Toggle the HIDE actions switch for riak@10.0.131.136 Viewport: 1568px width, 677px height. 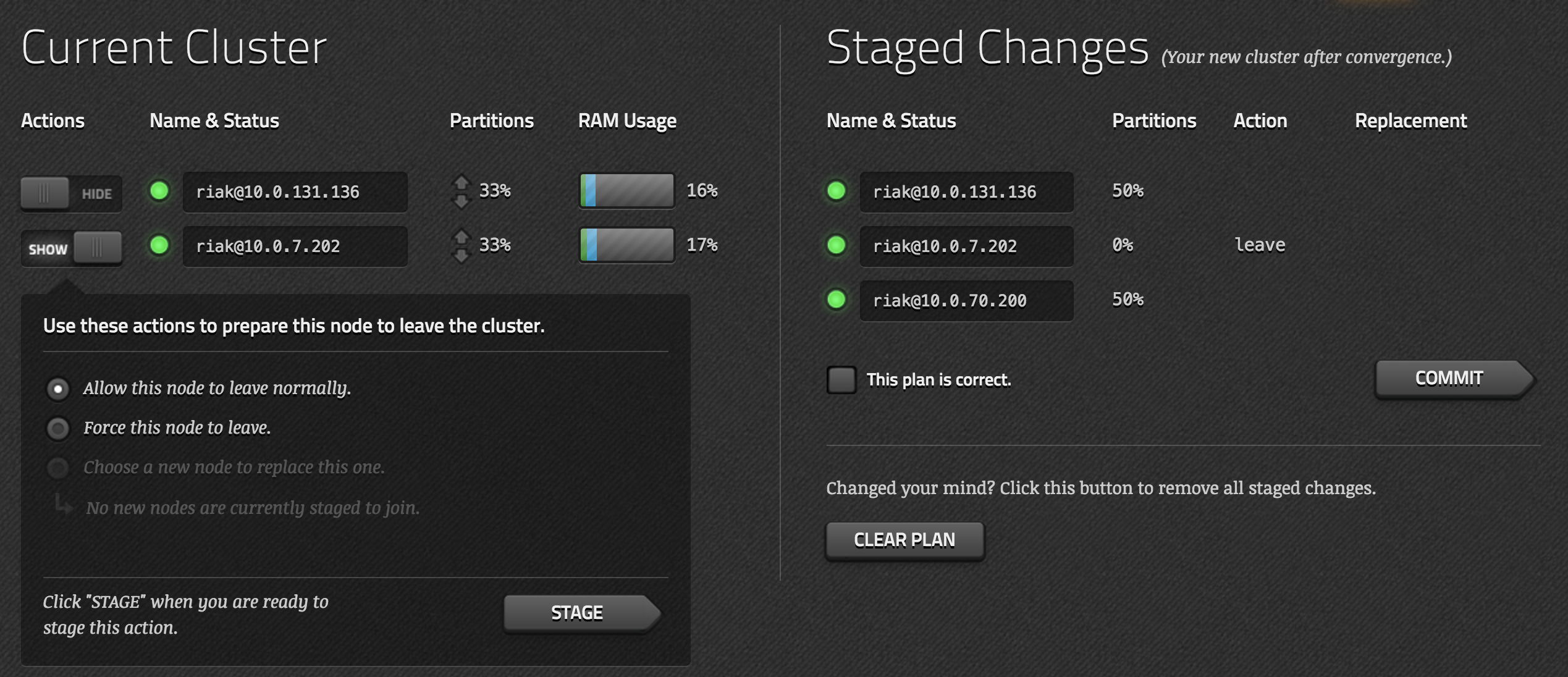(71, 194)
